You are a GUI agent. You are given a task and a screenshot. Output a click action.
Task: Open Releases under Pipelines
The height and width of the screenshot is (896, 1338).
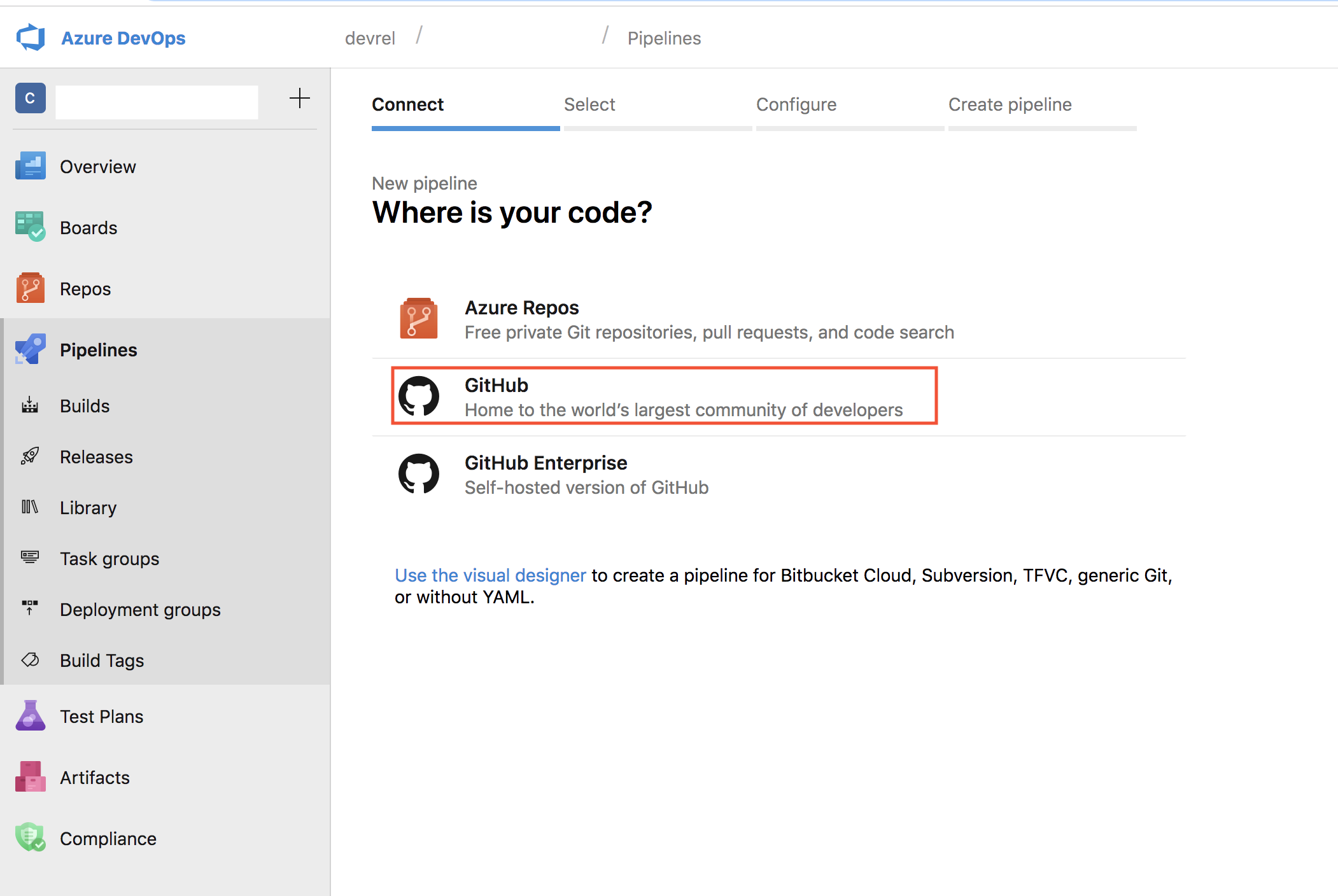96,456
